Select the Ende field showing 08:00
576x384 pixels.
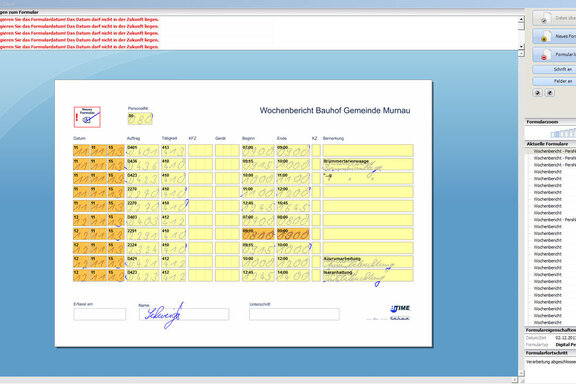(293, 220)
